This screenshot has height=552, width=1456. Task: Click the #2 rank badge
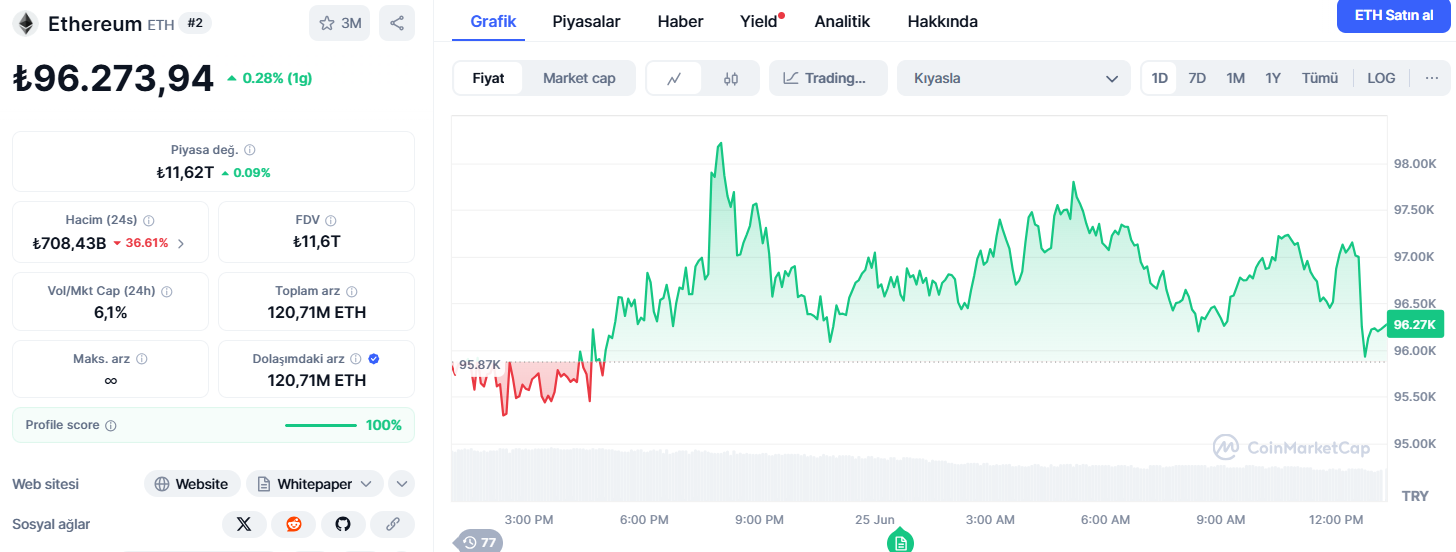[195, 22]
